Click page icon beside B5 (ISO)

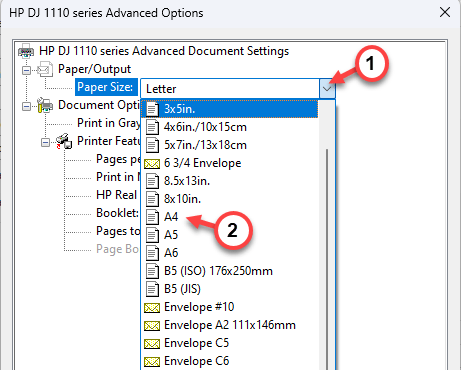point(152,271)
